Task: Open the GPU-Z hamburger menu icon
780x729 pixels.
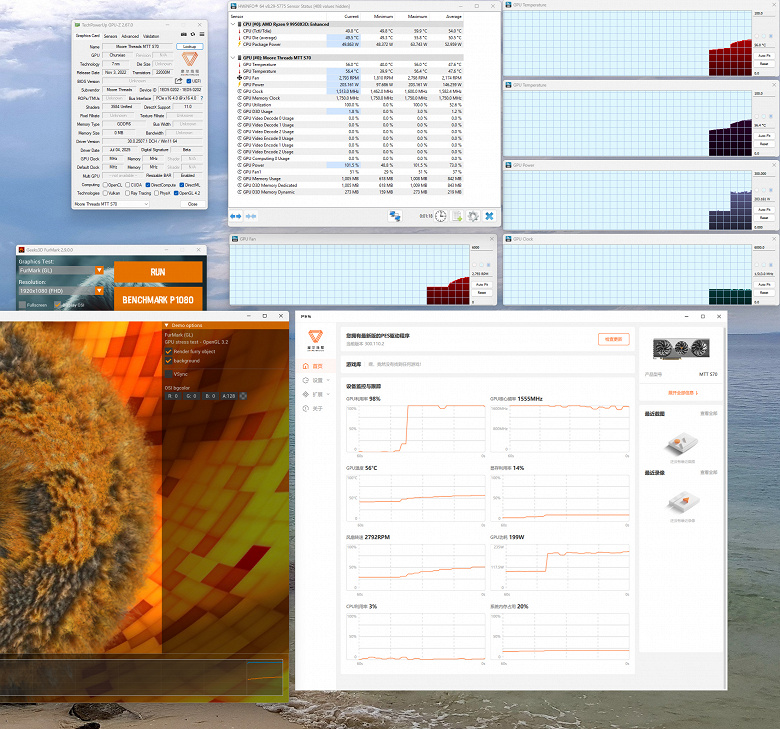Action: coord(201,34)
